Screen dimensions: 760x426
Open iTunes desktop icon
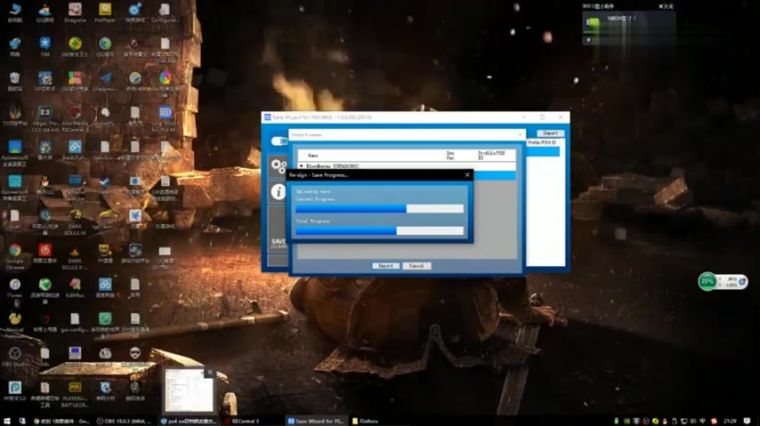(x=15, y=287)
